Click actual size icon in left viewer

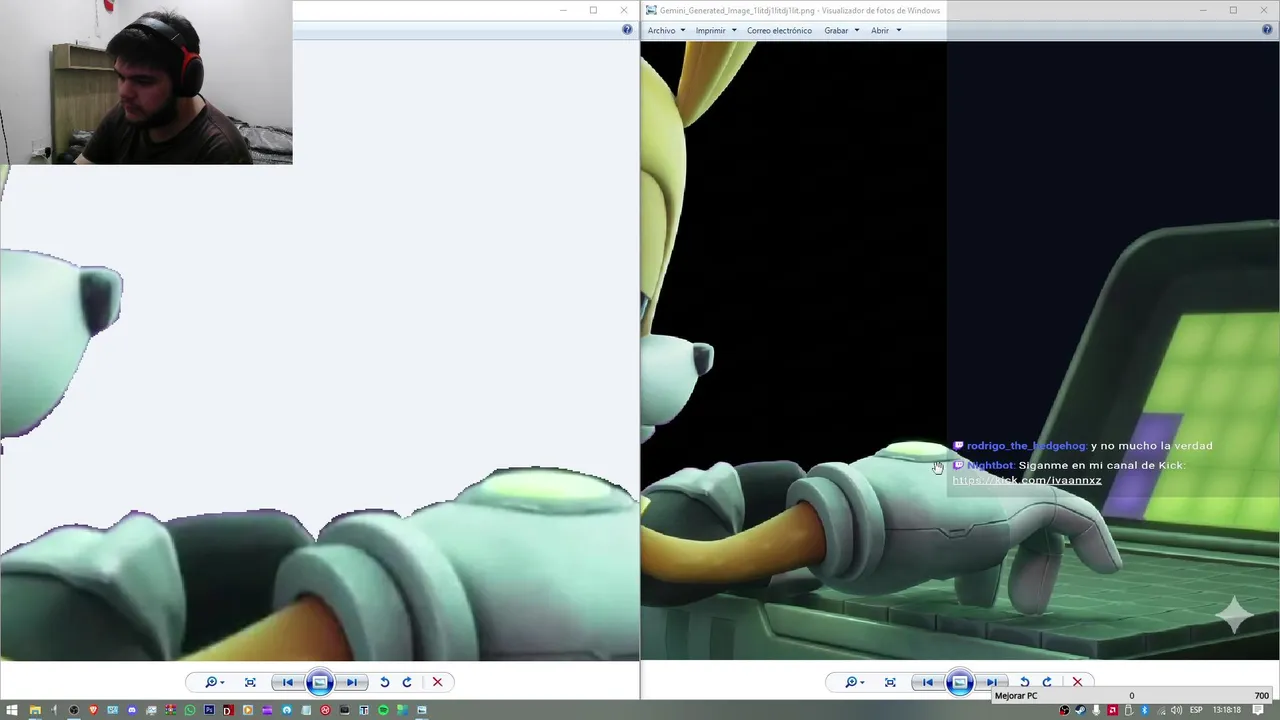pyautogui.click(x=250, y=682)
